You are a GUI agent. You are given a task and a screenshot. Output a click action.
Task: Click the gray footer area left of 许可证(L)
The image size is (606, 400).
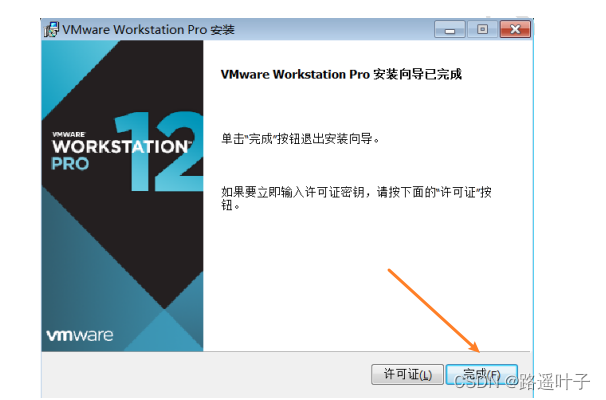tap(206, 374)
